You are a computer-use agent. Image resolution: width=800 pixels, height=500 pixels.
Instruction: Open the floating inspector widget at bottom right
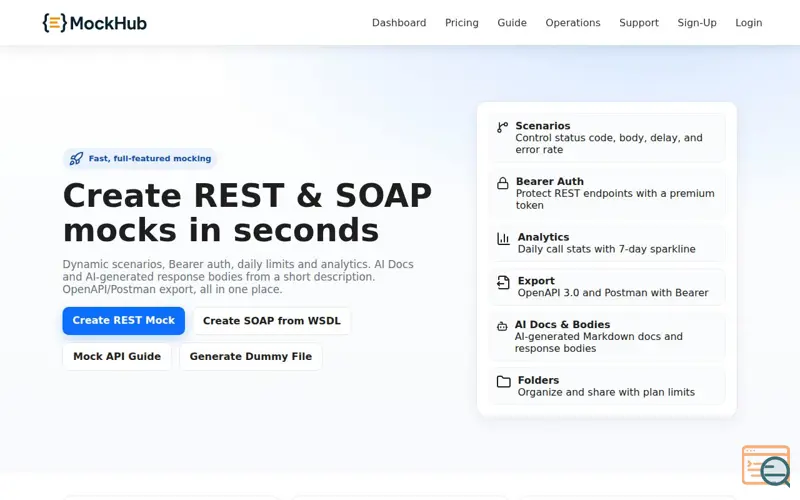(x=766, y=466)
